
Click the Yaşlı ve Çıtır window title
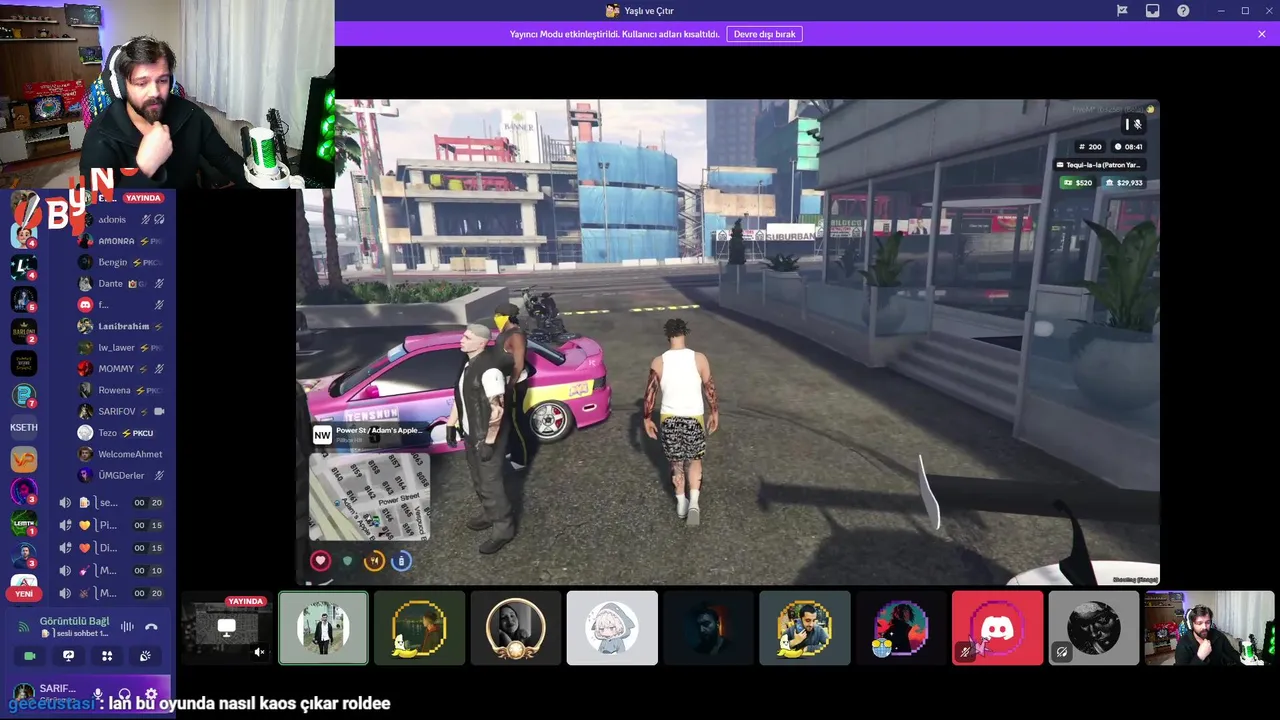[649, 11]
